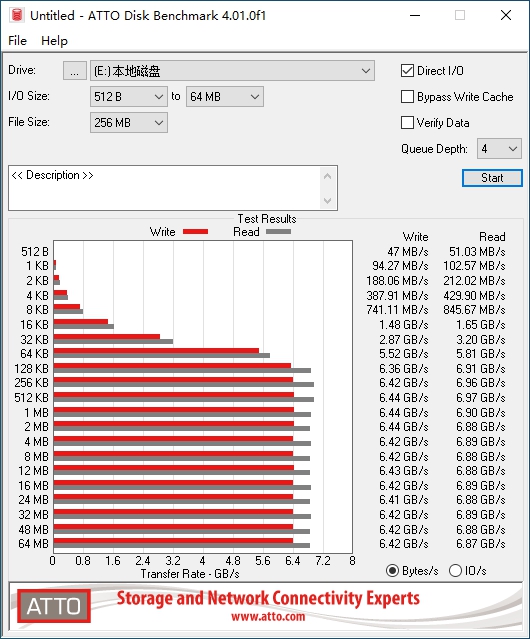Click the ATTO Disk Benchmark title bar icon
The image size is (530, 639).
click(17, 15)
